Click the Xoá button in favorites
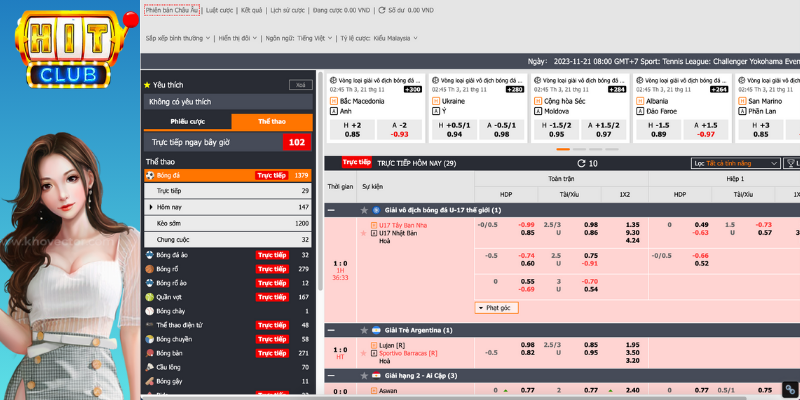This screenshot has width=800, height=400. (298, 85)
